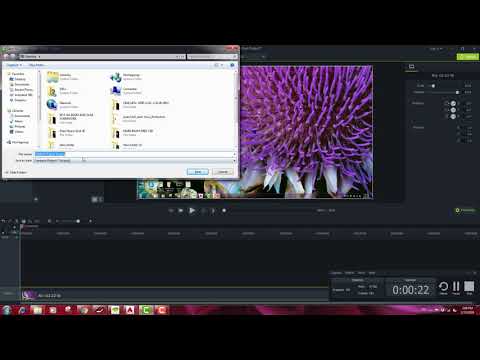Open the file name history dropdown arrow
The width and height of the screenshot is (480, 360).
[234, 154]
